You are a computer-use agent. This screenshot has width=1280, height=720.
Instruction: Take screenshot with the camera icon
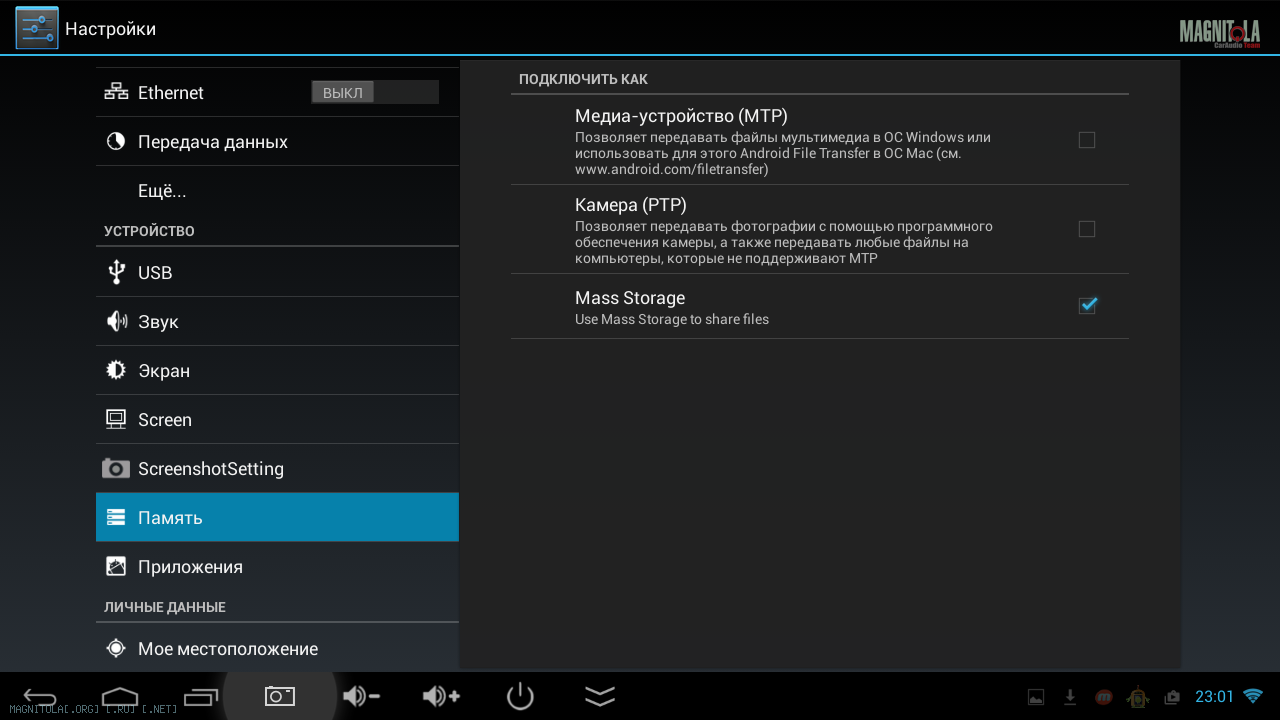[x=279, y=696]
